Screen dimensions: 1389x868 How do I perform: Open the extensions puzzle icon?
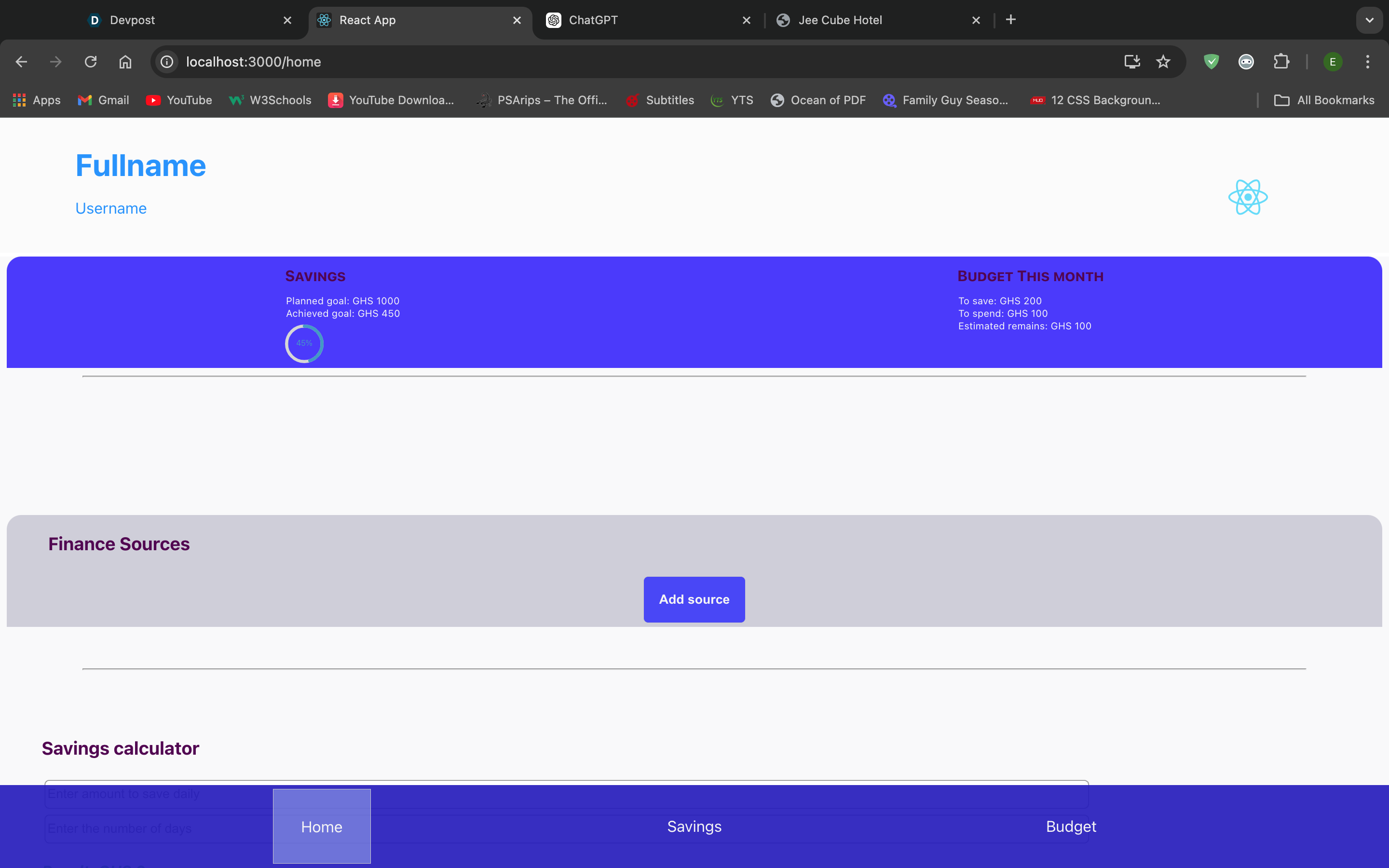click(x=1281, y=61)
